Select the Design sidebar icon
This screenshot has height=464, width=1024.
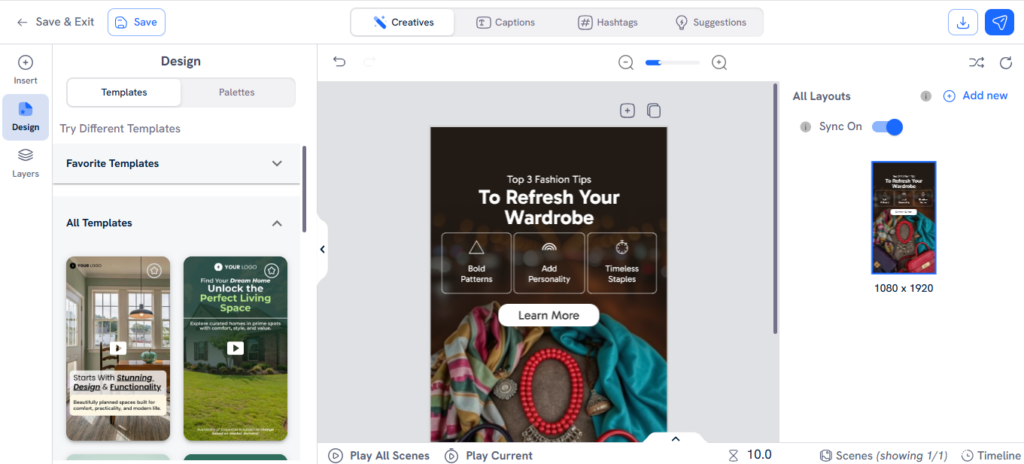coord(25,117)
